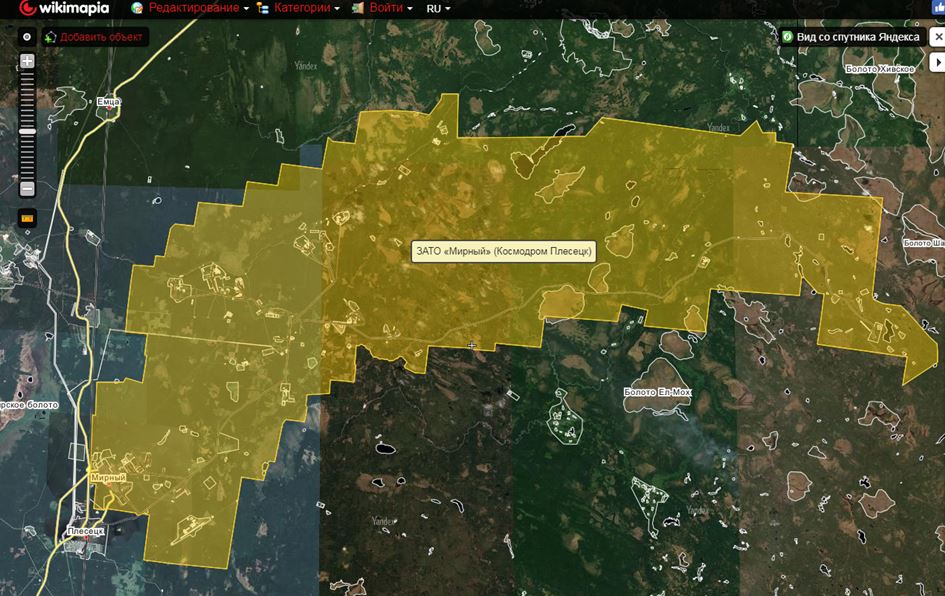Click the Емца town marker
Viewport: 945px width, 596px height.
tap(109, 102)
